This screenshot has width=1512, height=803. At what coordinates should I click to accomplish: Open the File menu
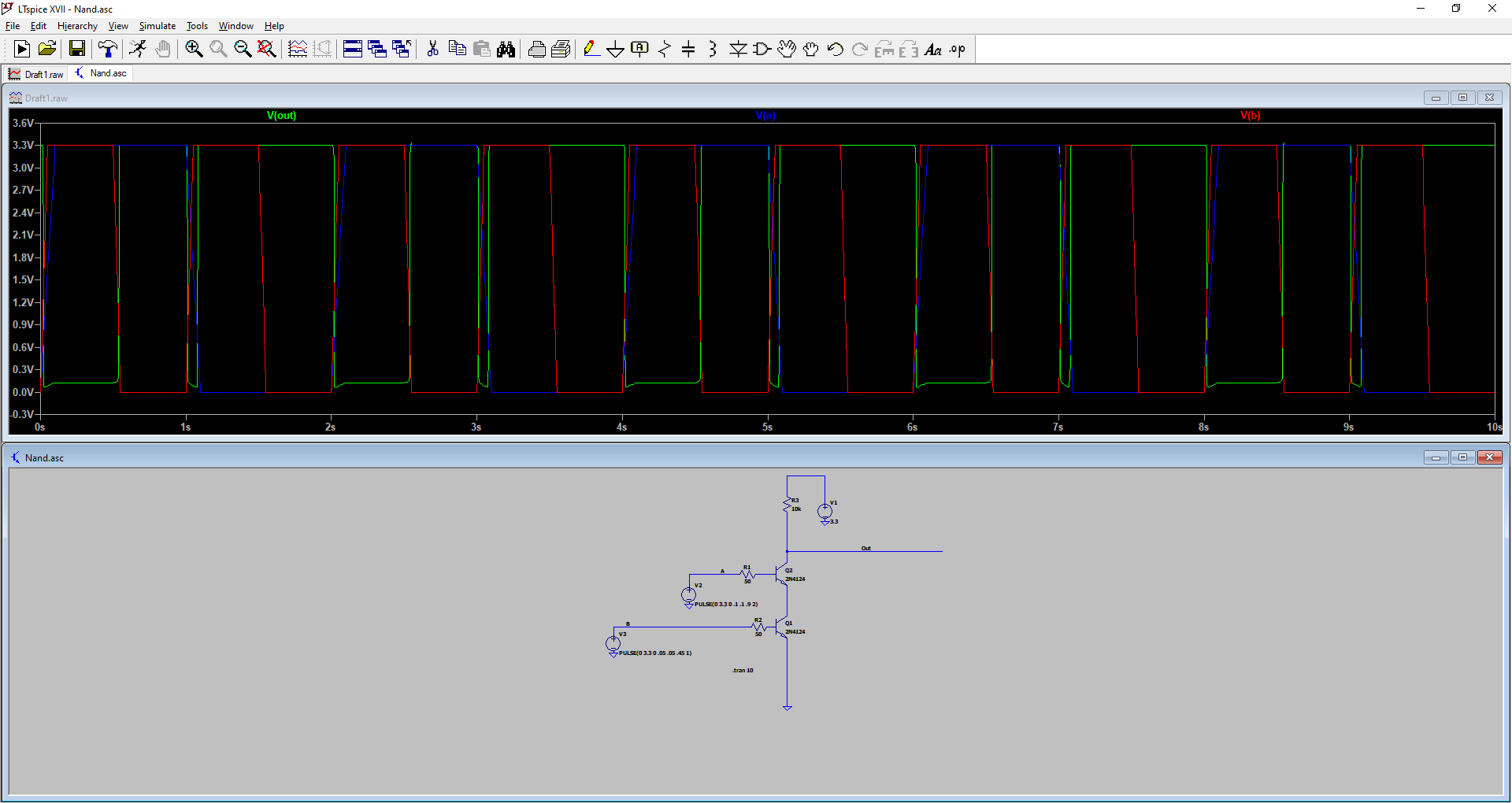pos(13,26)
